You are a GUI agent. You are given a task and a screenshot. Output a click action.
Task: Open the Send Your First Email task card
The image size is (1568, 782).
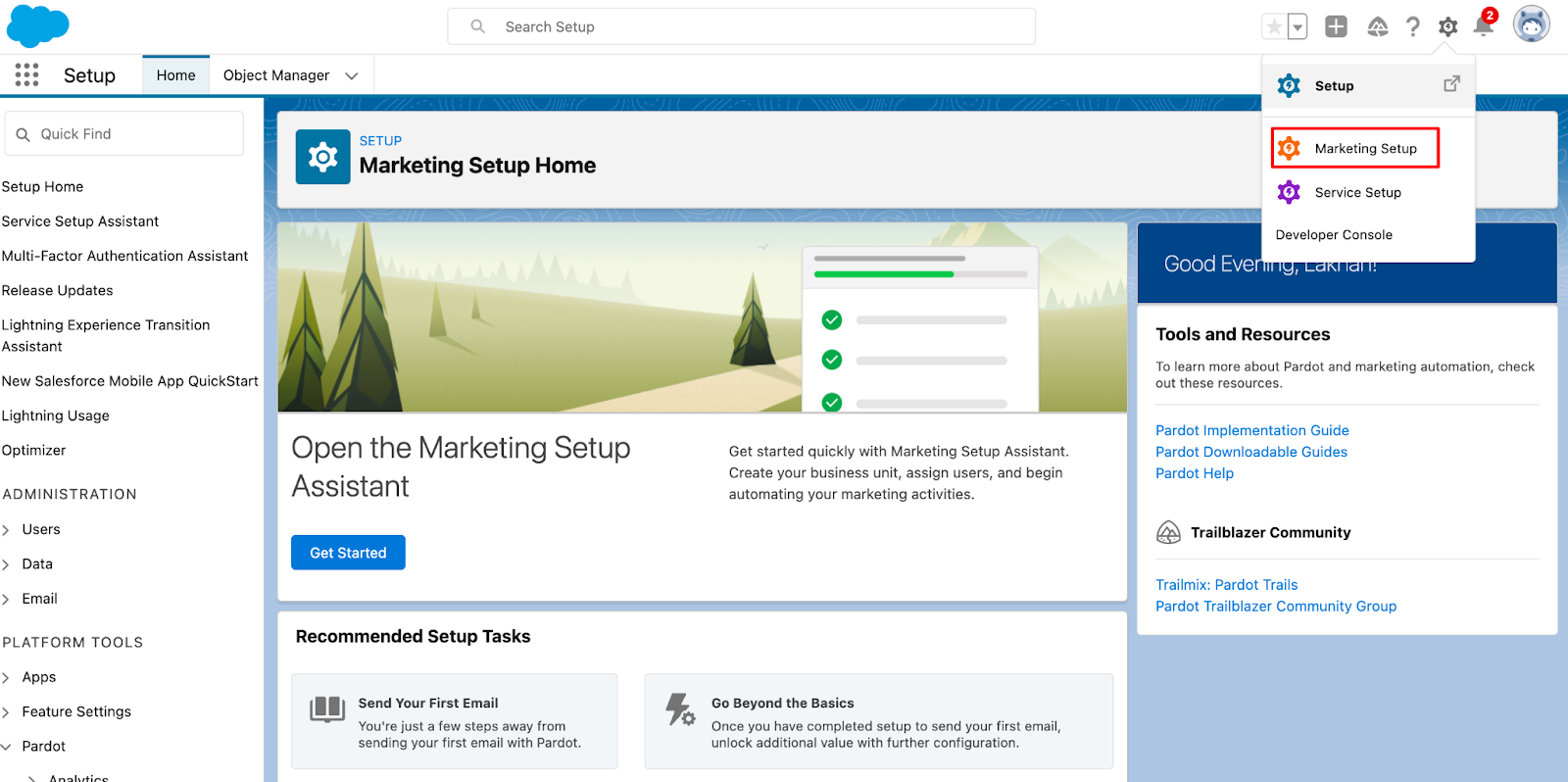[x=455, y=721]
